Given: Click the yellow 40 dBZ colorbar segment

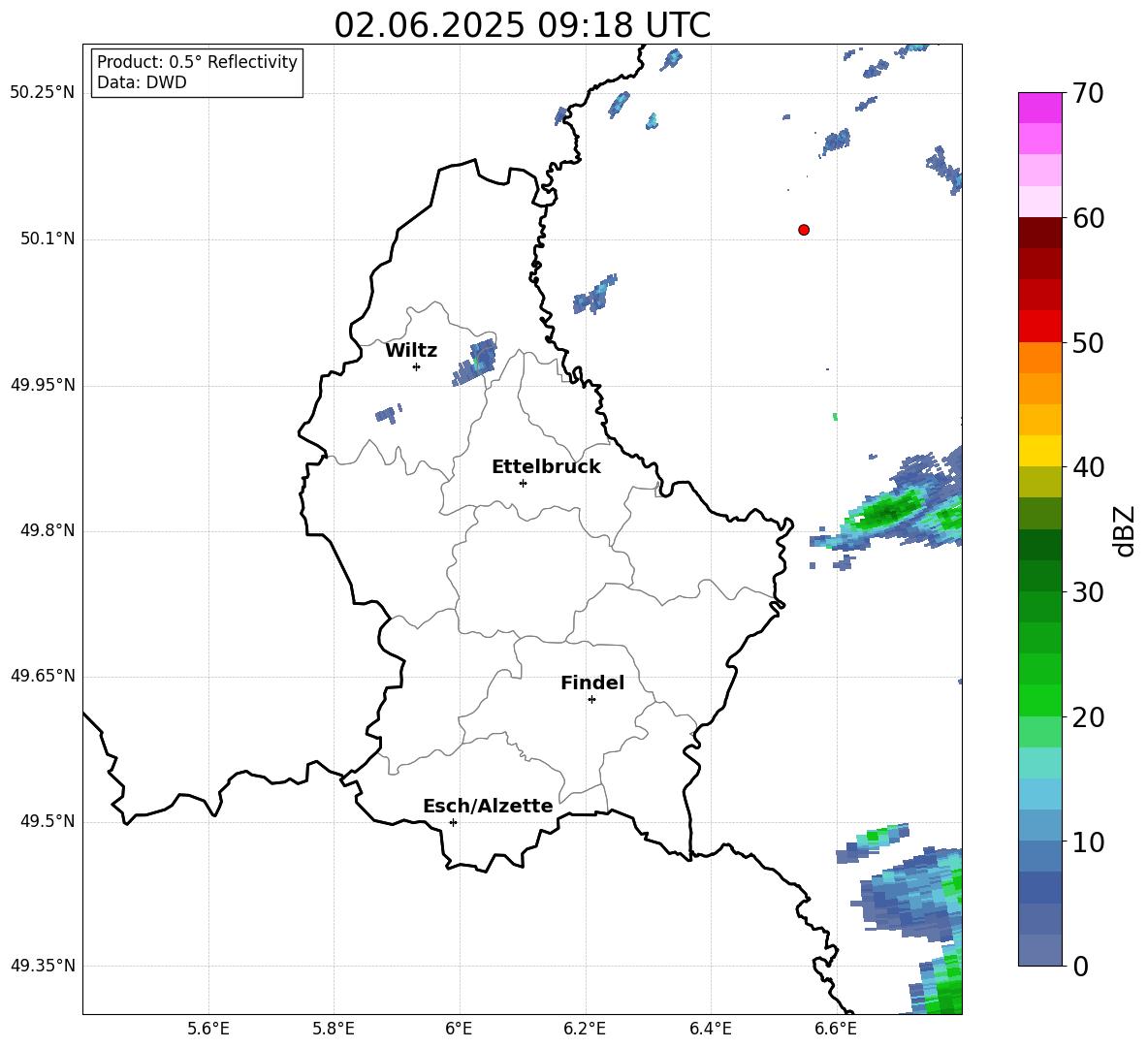Looking at the screenshot, I should tap(1040, 451).
